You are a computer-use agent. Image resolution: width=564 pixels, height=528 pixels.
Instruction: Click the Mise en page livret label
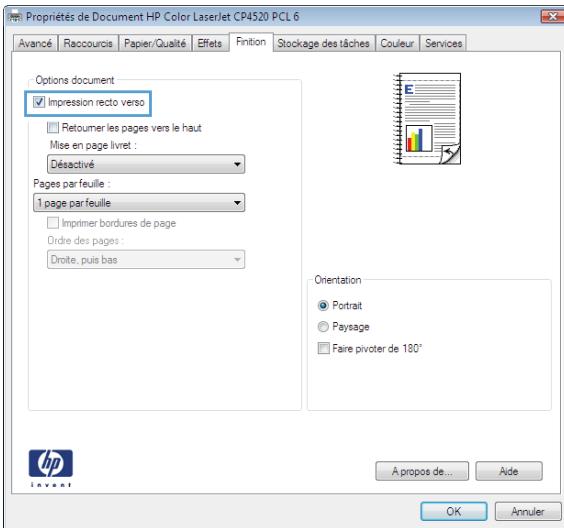point(93,145)
